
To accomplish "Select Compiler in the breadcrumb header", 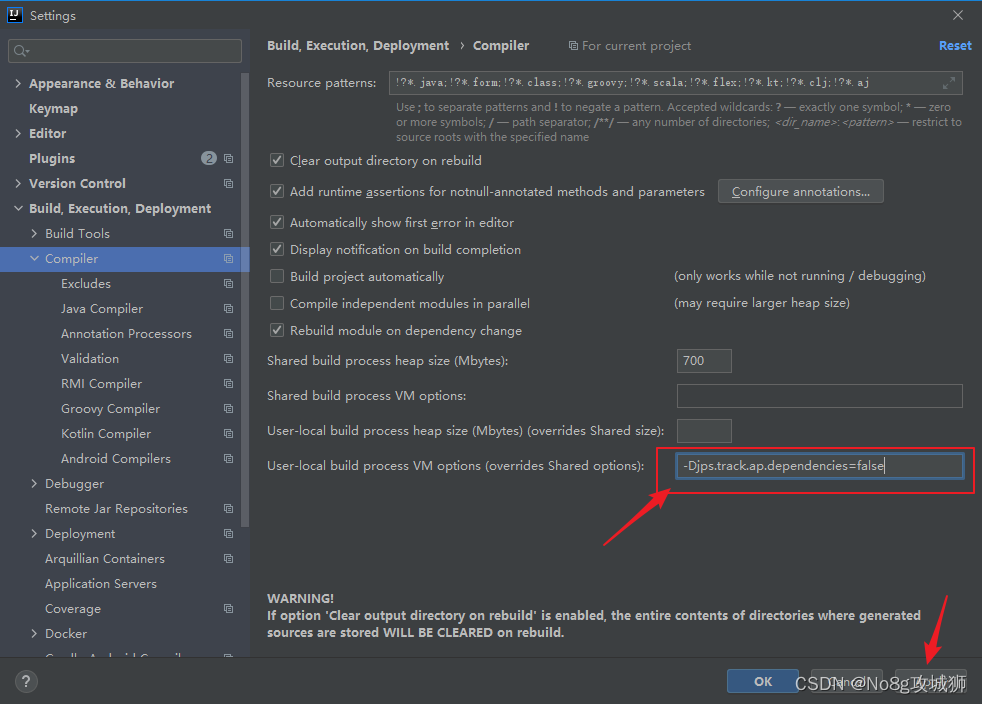I will tap(501, 45).
